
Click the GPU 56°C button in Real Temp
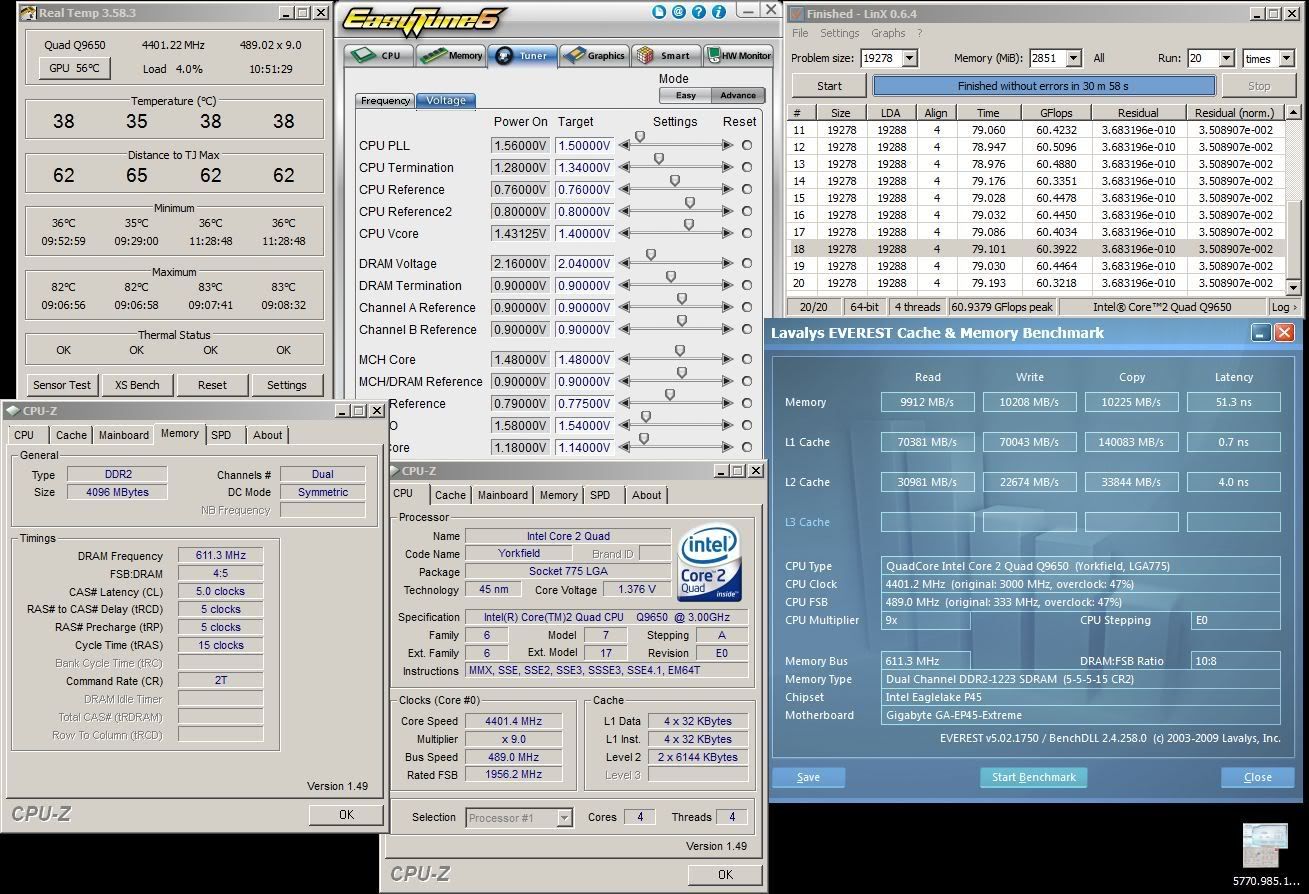pos(74,68)
